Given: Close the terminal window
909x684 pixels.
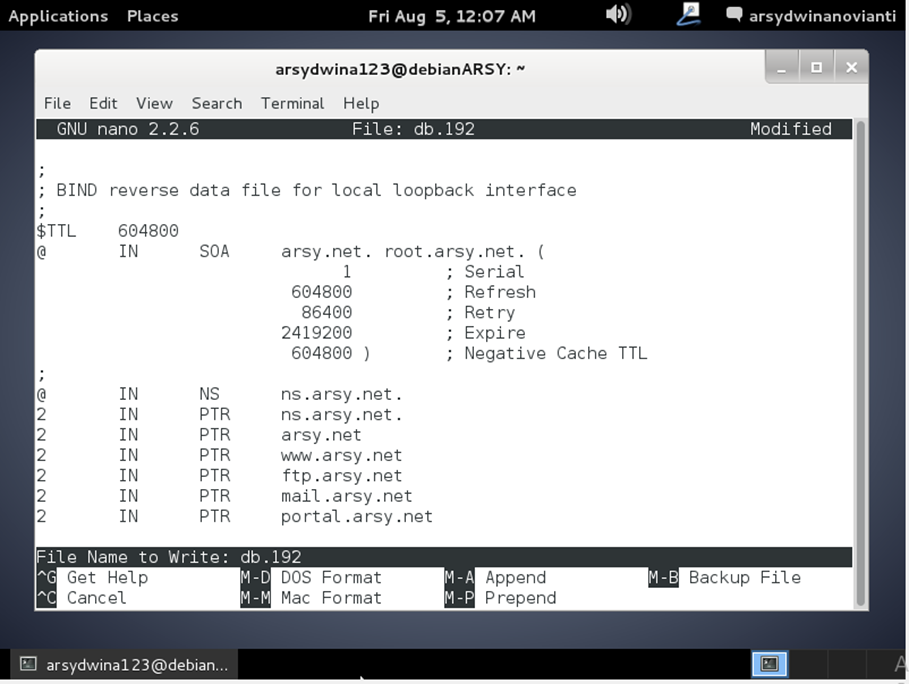Looking at the screenshot, I should (851, 68).
